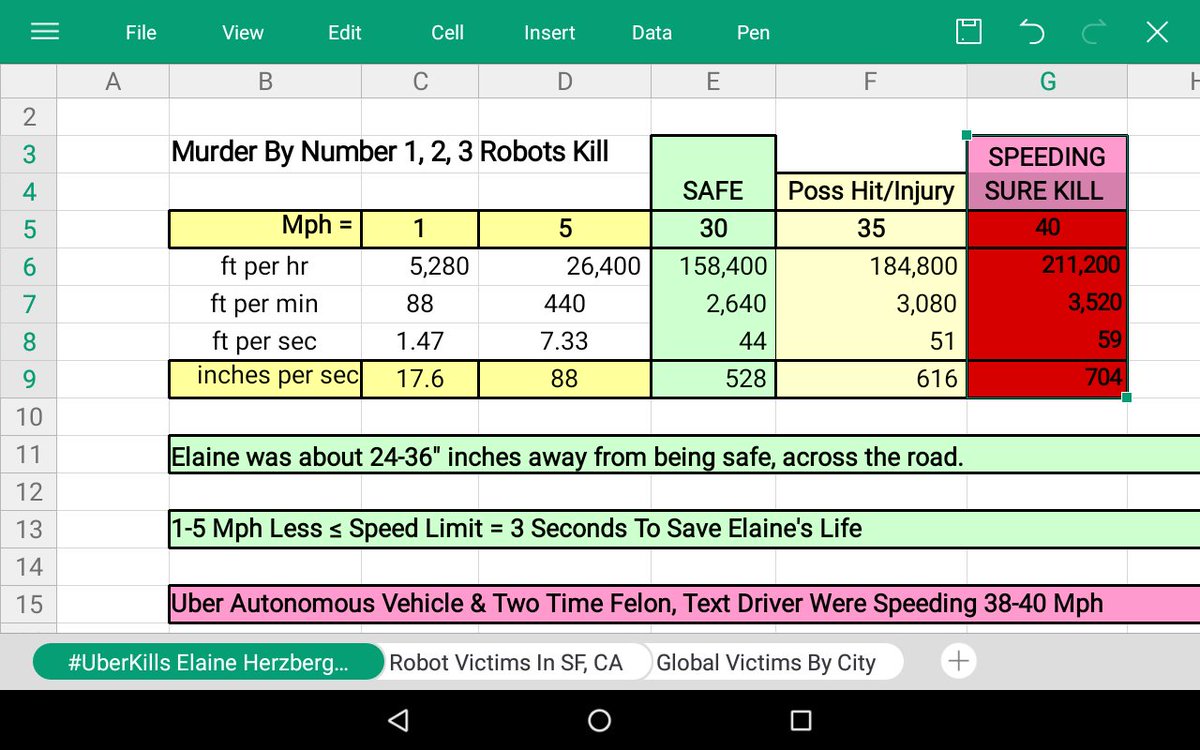The image size is (1200, 750).
Task: Click the red cell with value 40
Action: 1047,228
